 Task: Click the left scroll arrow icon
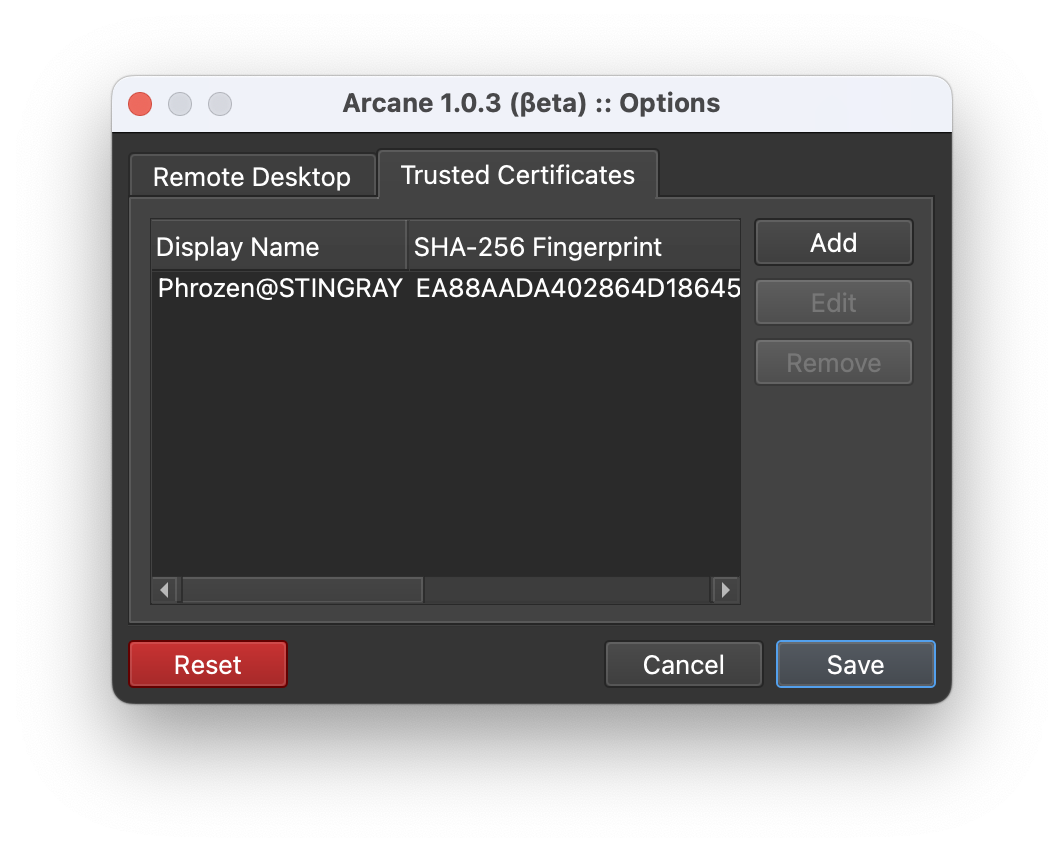[164, 590]
